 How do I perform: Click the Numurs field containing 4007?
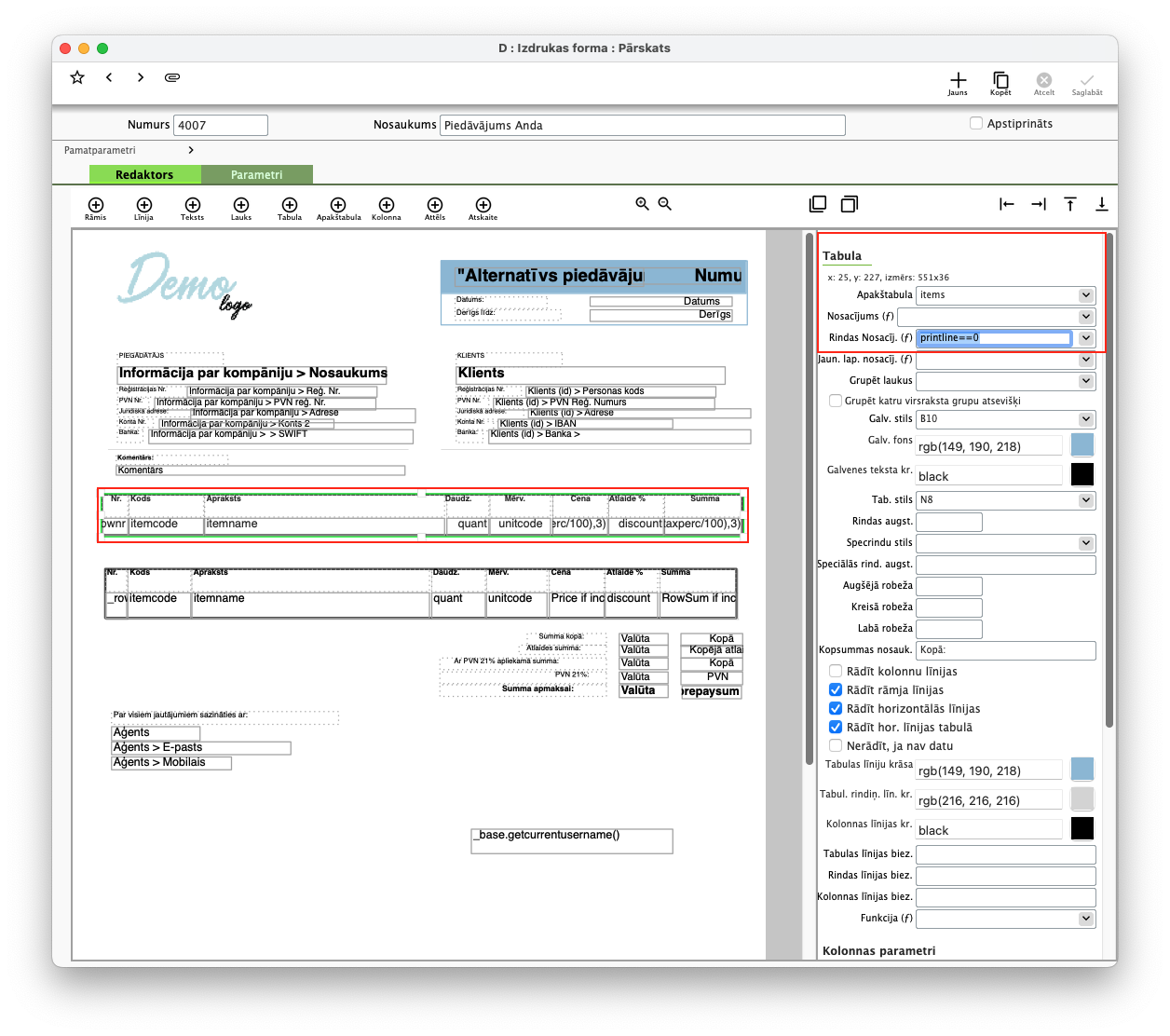[221, 125]
